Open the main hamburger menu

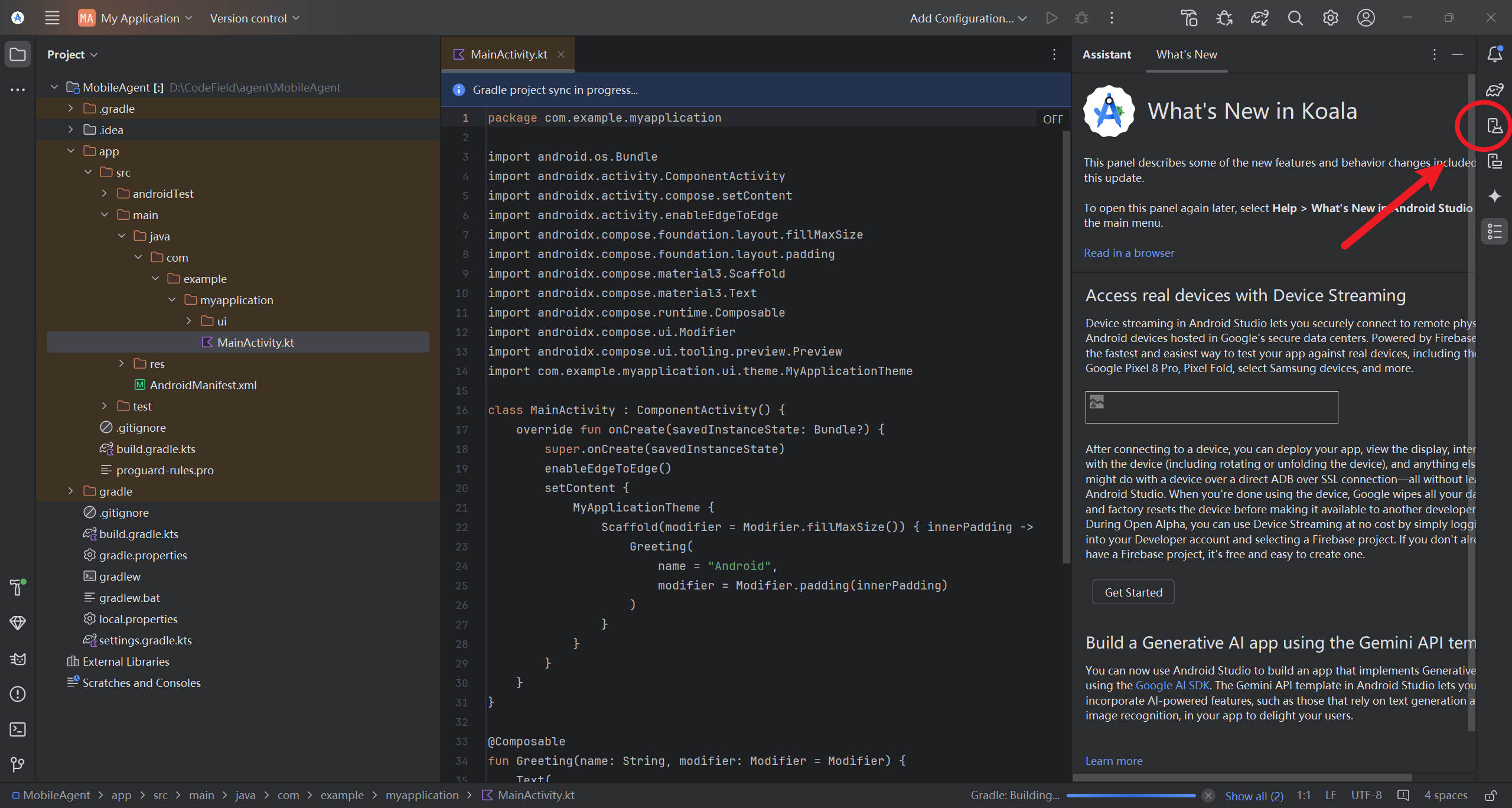[x=52, y=18]
